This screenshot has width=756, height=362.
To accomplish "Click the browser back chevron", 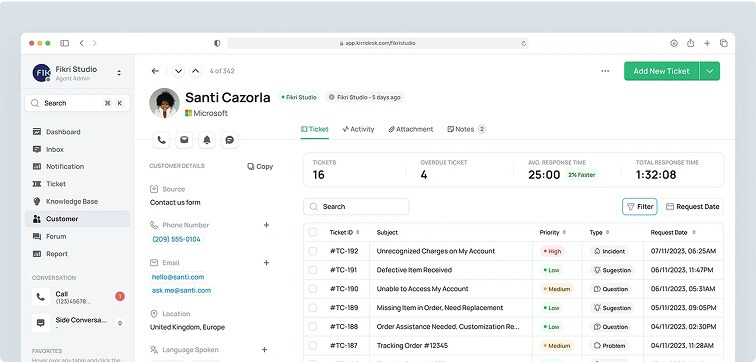I will 81,43.
